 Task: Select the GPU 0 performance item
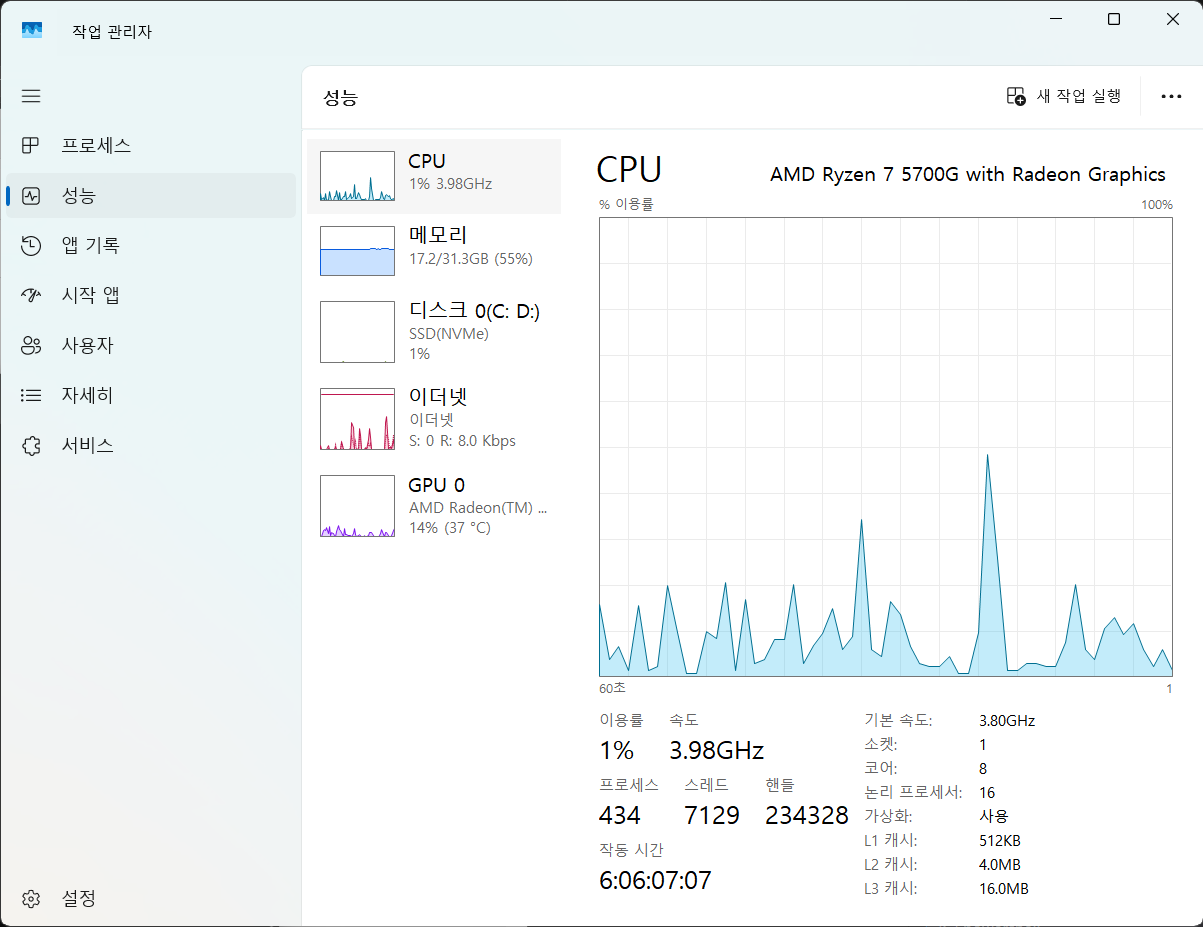[x=434, y=505]
